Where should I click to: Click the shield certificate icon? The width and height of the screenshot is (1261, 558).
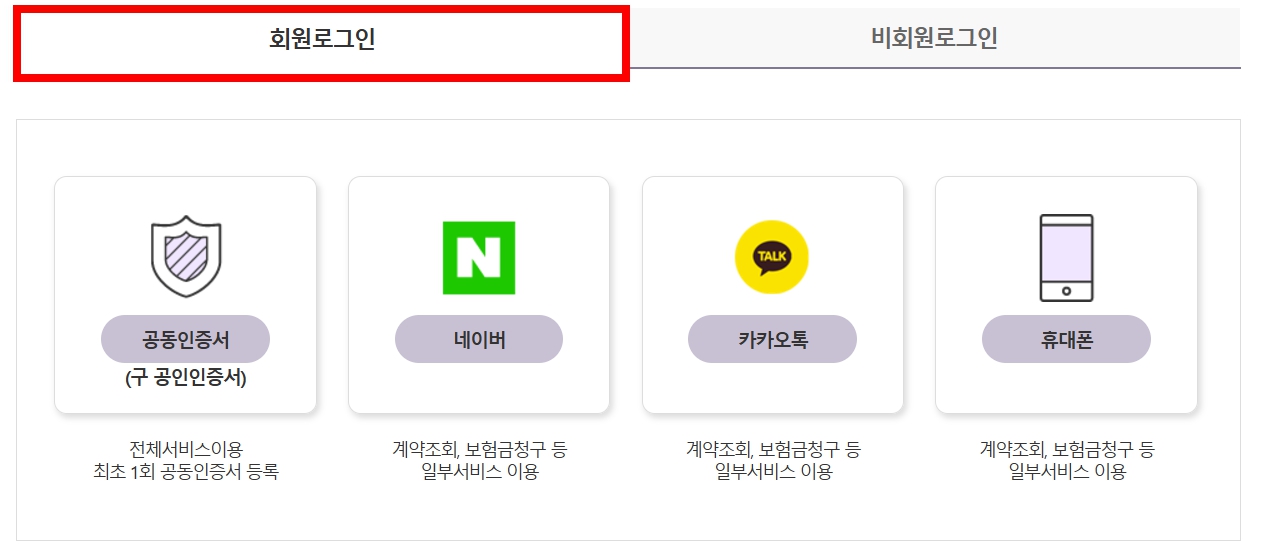pos(186,256)
